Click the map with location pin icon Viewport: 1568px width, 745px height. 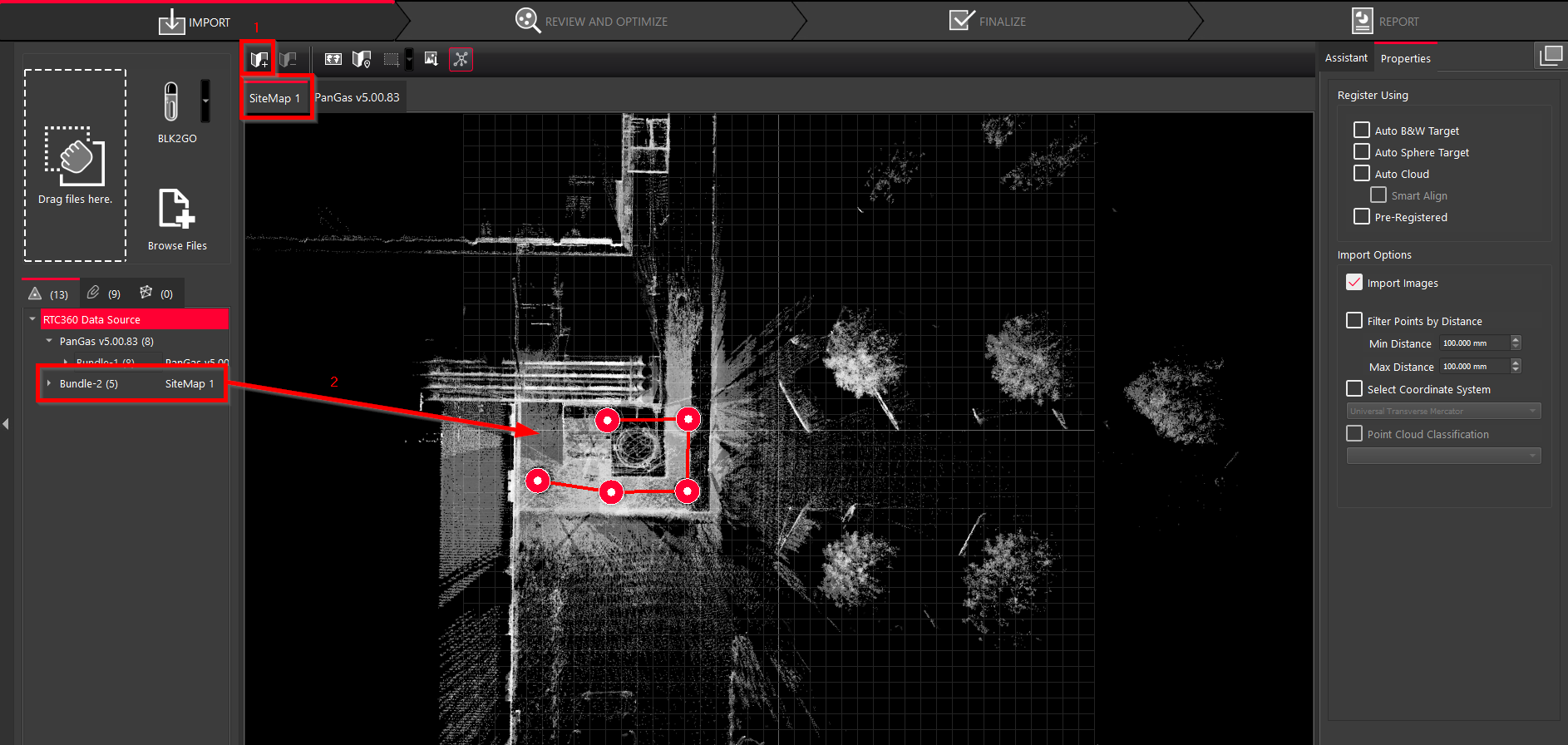(361, 59)
